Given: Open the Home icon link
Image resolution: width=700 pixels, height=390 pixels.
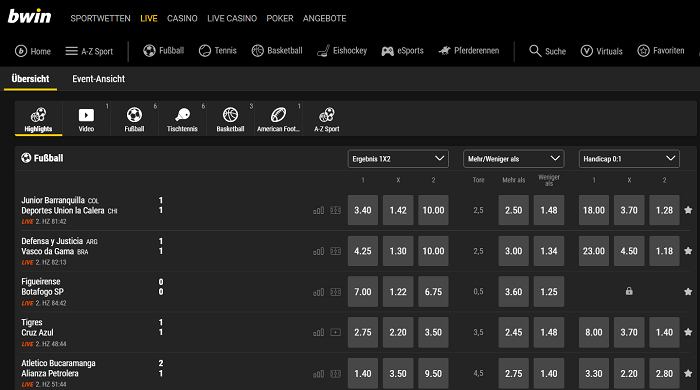Looking at the screenshot, I should 33,51.
